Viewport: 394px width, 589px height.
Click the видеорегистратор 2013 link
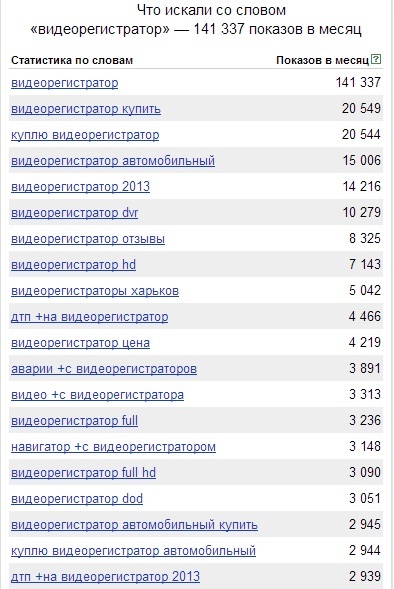pyautogui.click(x=80, y=187)
